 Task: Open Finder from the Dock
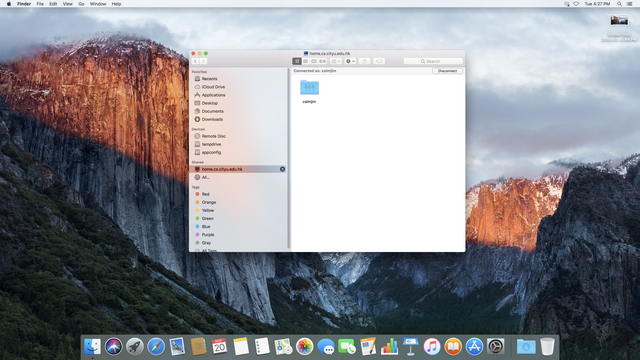point(93,347)
